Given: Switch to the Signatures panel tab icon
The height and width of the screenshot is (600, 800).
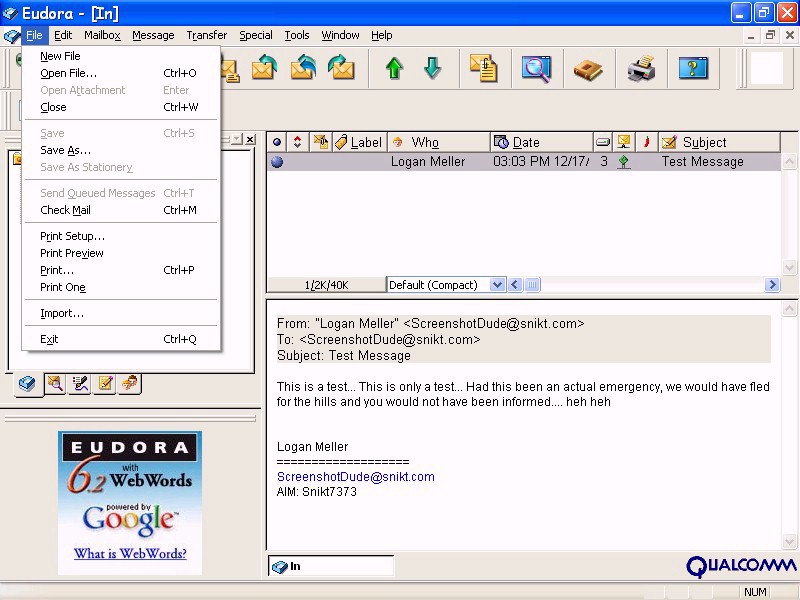Looking at the screenshot, I should click(x=80, y=383).
